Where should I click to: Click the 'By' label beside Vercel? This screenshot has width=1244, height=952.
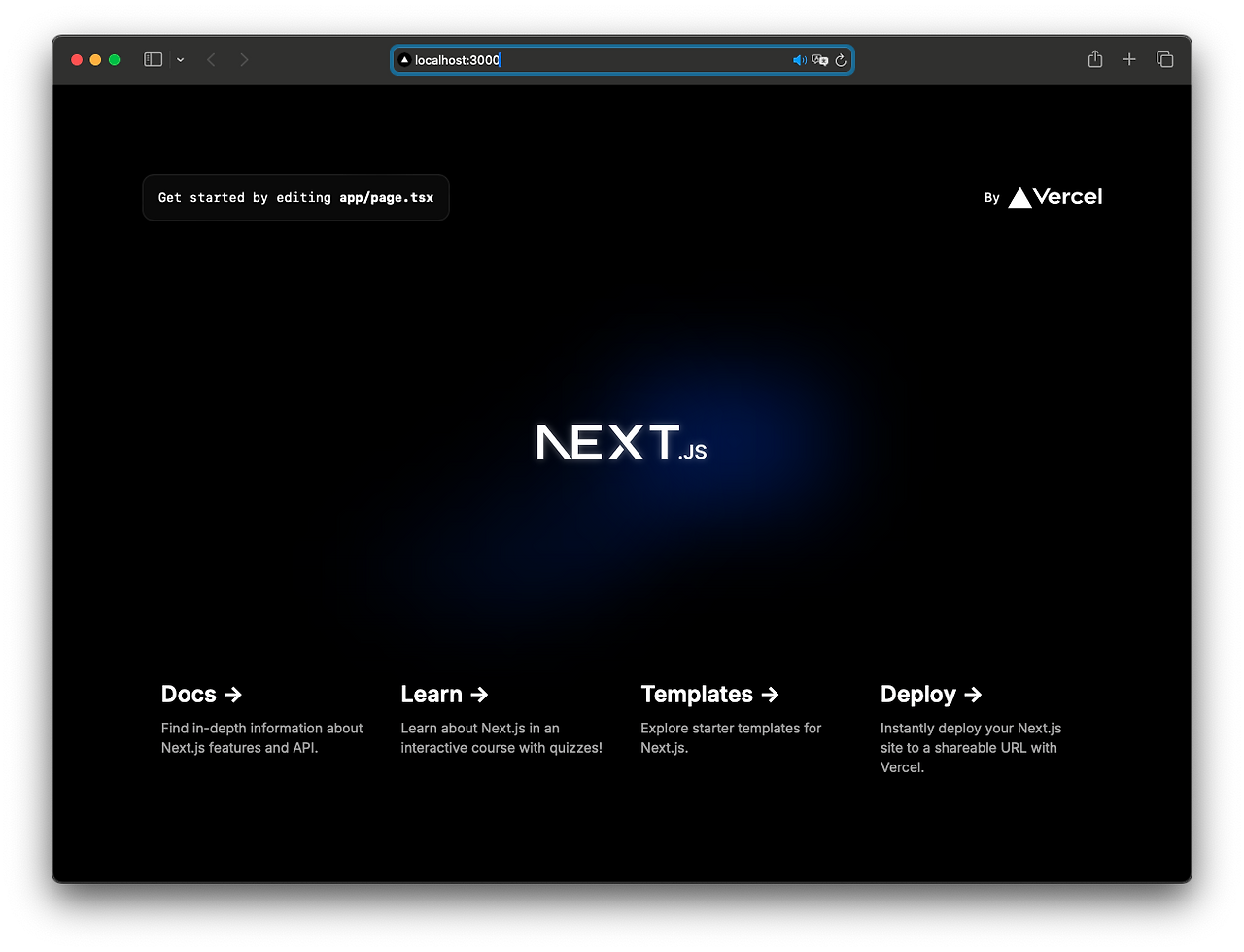pyautogui.click(x=991, y=198)
